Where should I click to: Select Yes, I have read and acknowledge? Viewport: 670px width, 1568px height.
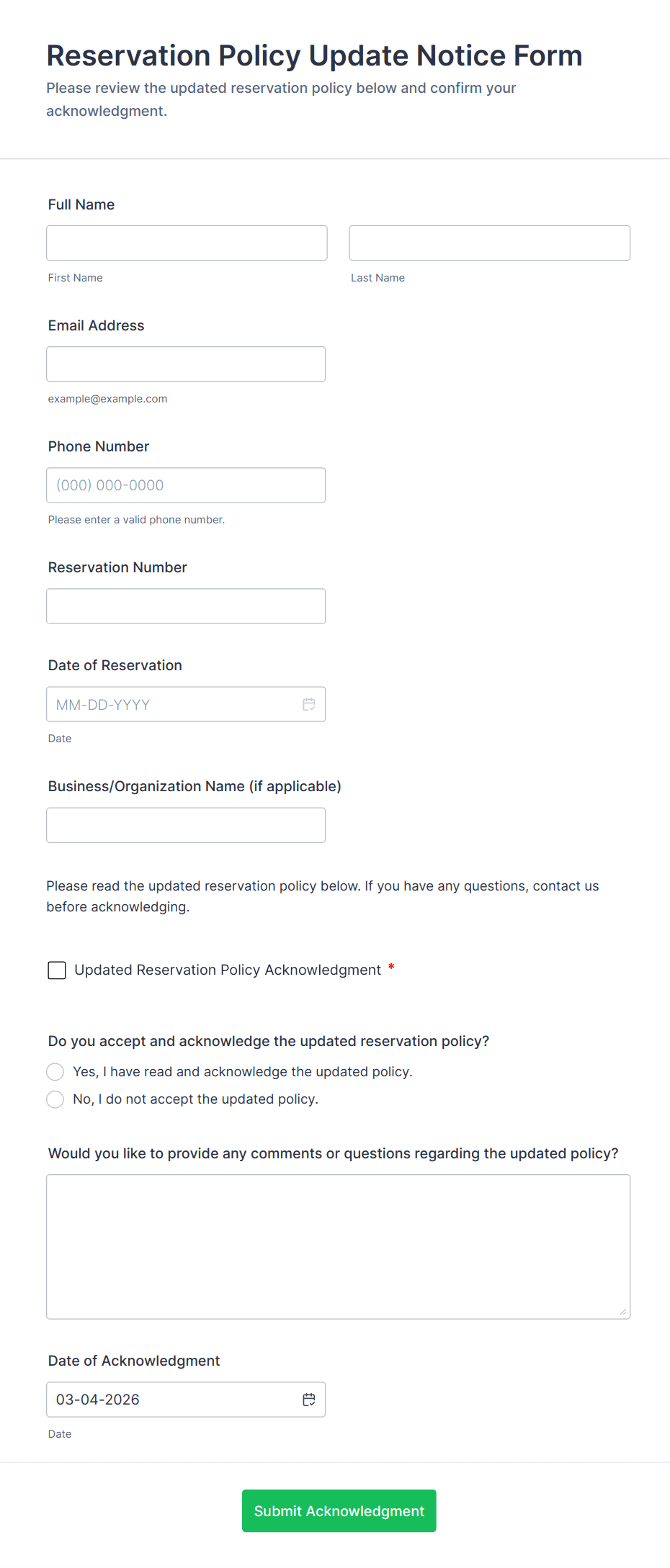(x=55, y=1072)
